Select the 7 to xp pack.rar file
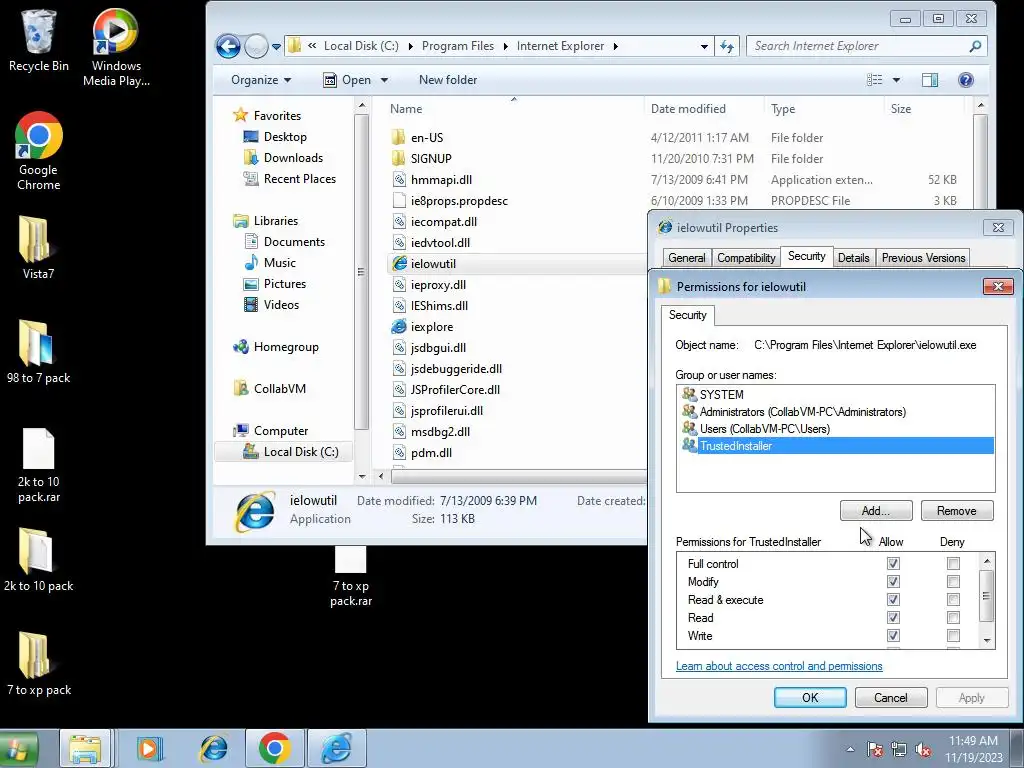The image size is (1024, 768). [351, 576]
